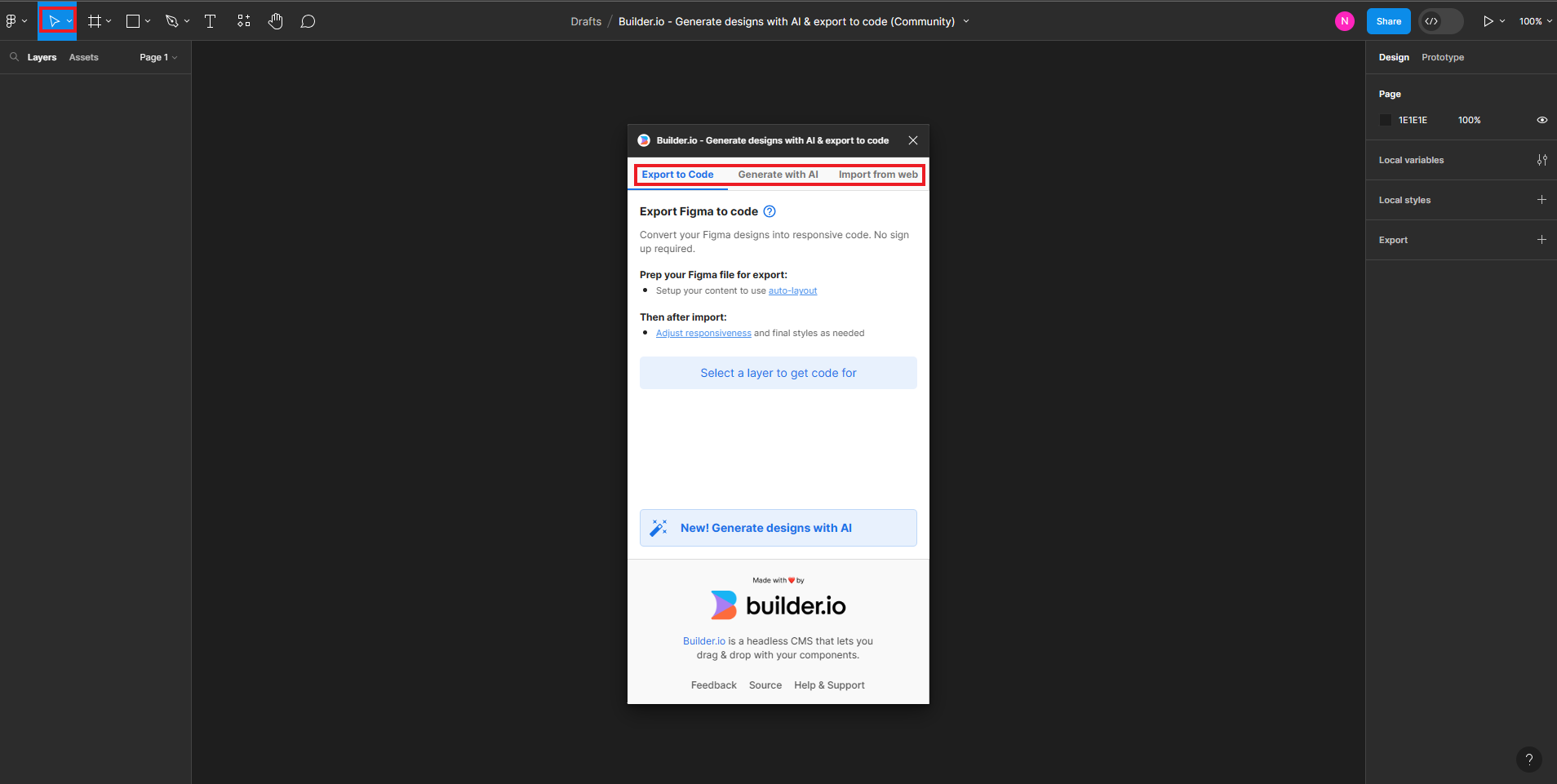Select the Frame tool
Image resolution: width=1557 pixels, height=784 pixels.
(95, 21)
